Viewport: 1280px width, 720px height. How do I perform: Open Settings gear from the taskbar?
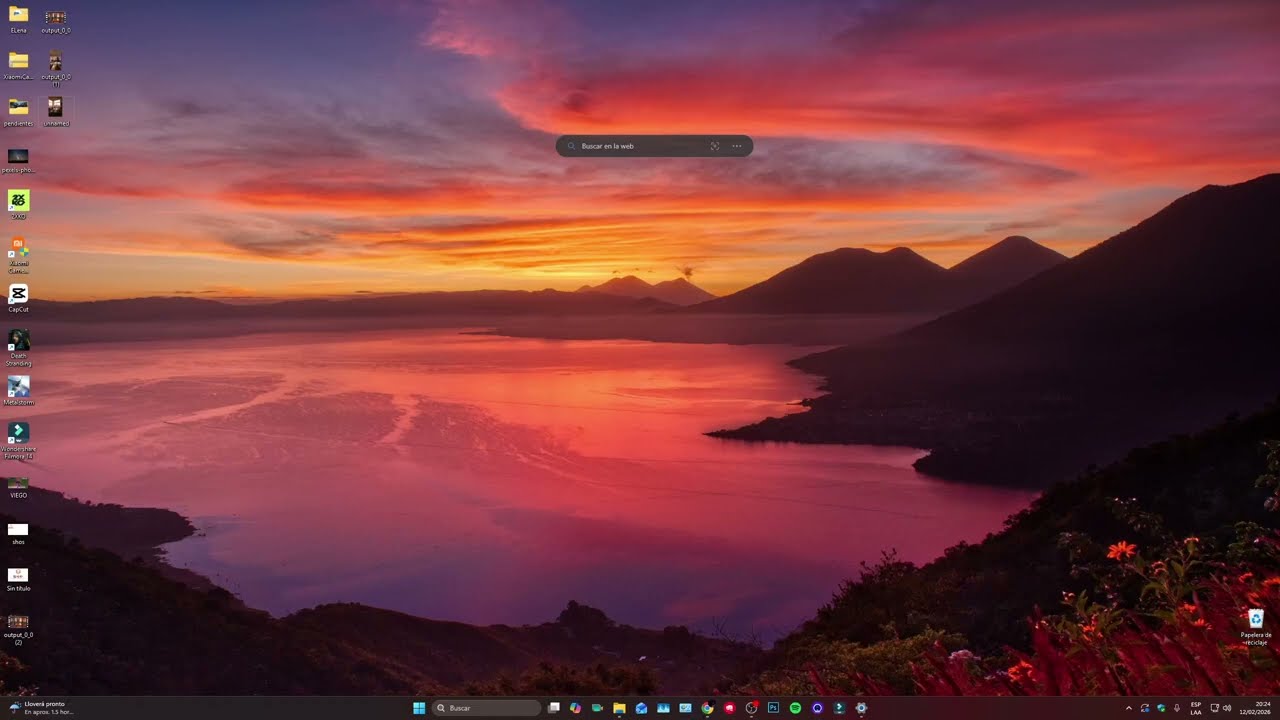point(861,708)
